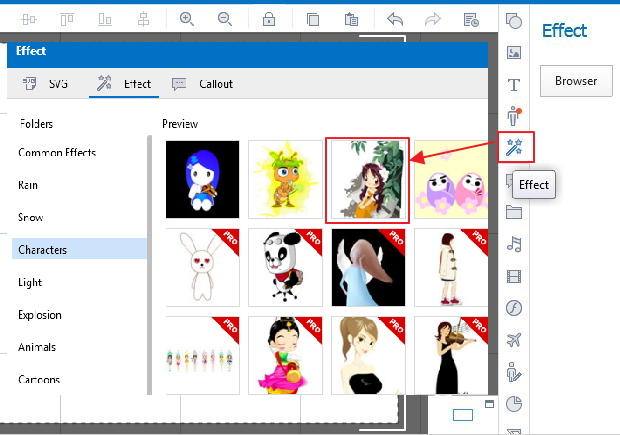
Task: Pick the white rabbit PRO thumbnail
Action: pos(202,267)
